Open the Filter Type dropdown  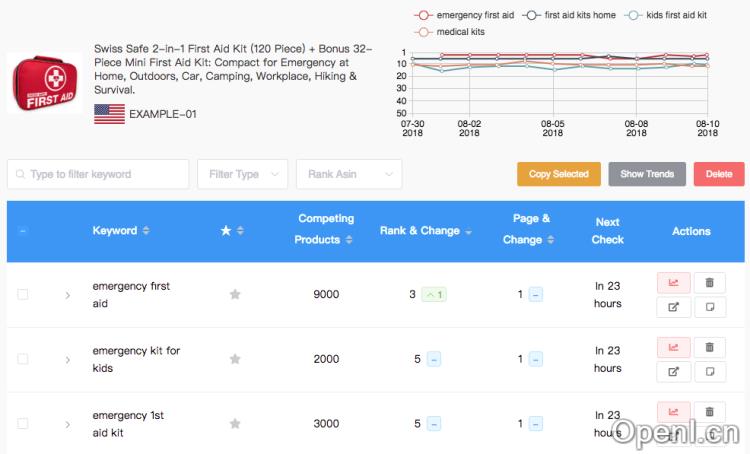pyautogui.click(x=243, y=174)
